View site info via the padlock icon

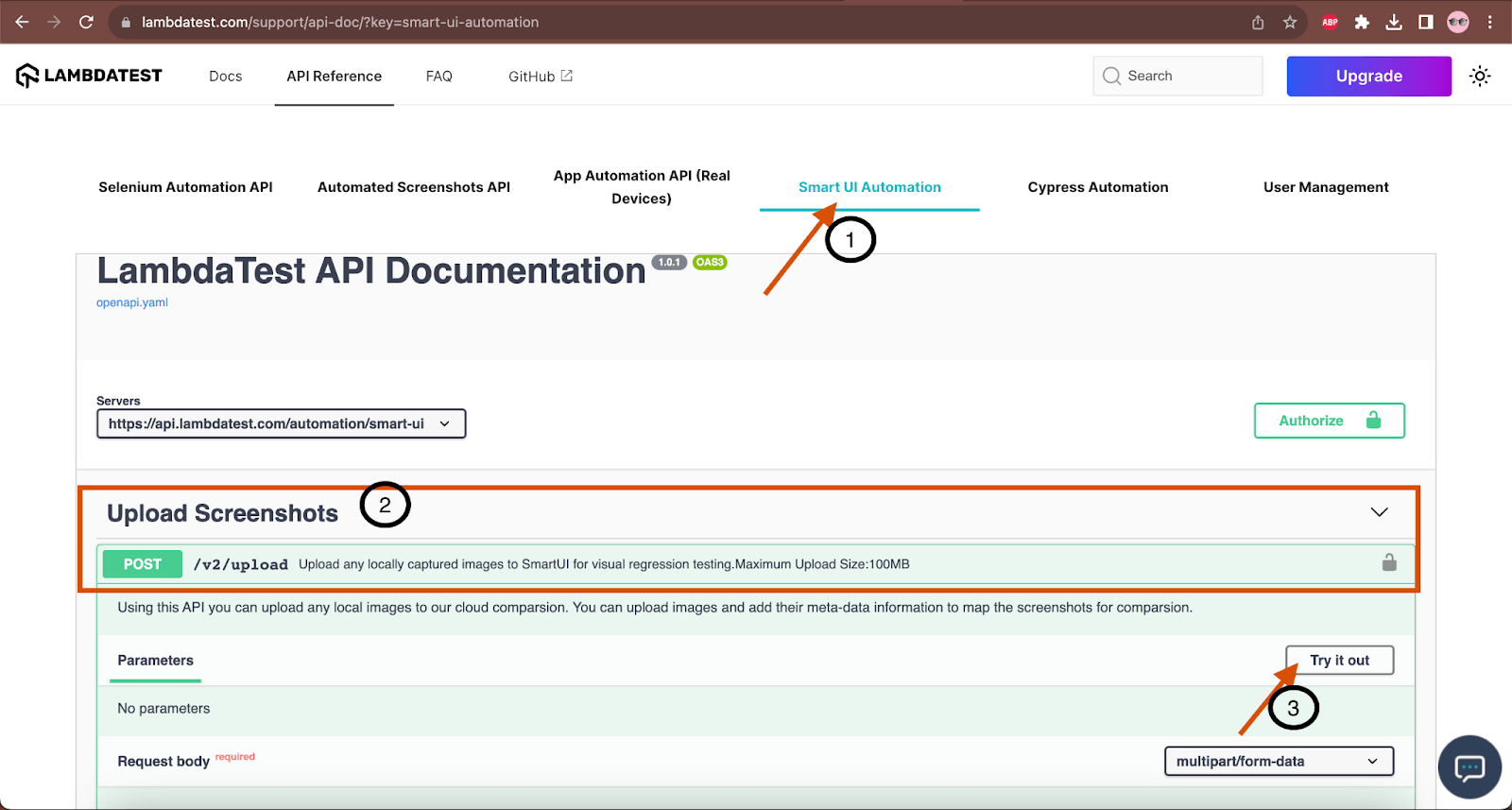coord(126,22)
